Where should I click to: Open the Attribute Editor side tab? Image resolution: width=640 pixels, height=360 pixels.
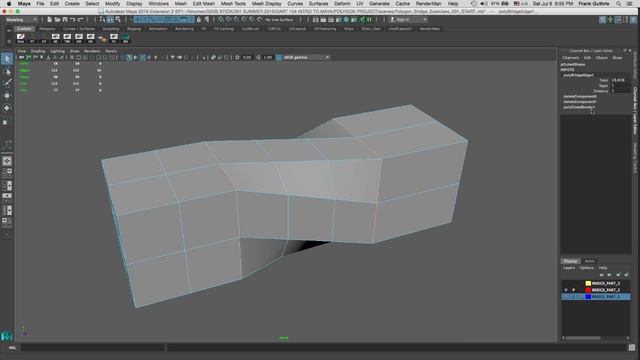635,66
